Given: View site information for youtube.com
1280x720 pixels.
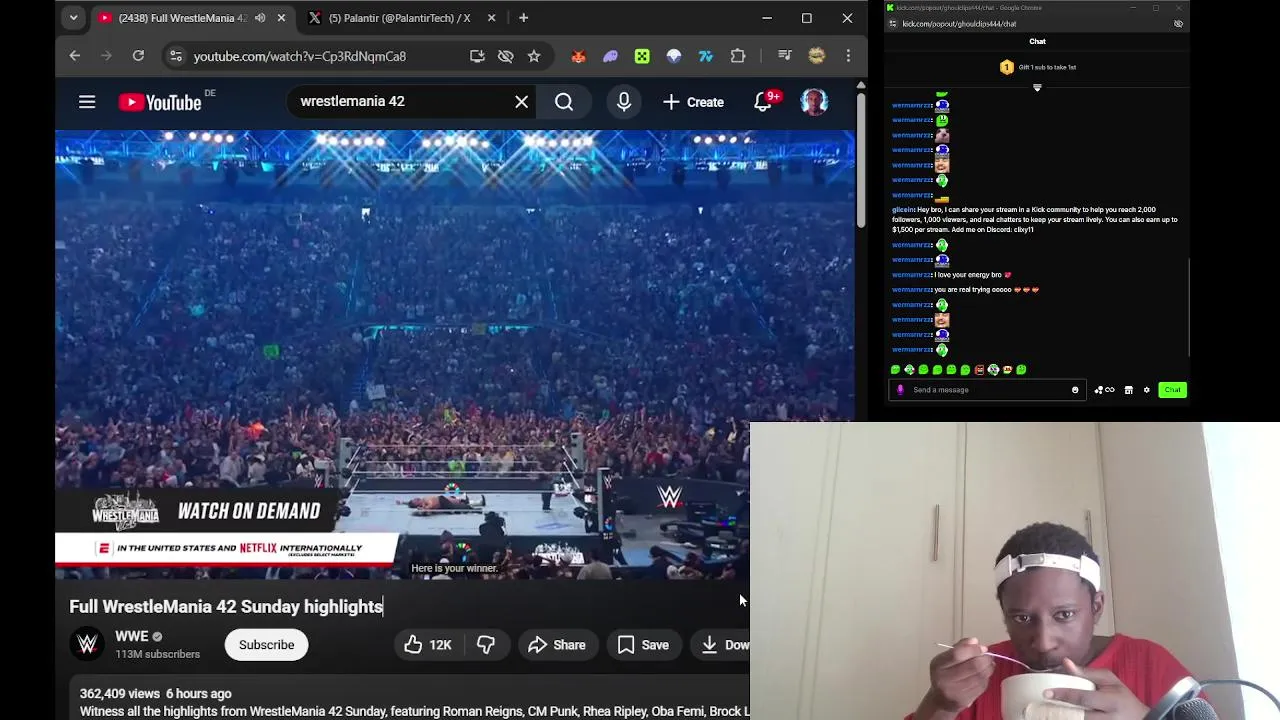Looking at the screenshot, I should pyautogui.click(x=176, y=56).
